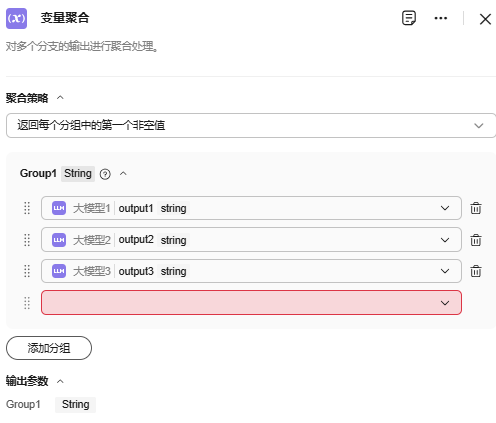Screen dimensions: 496x423
Task: Delete the 大模型3 output3 variable row
Action: click(x=476, y=271)
